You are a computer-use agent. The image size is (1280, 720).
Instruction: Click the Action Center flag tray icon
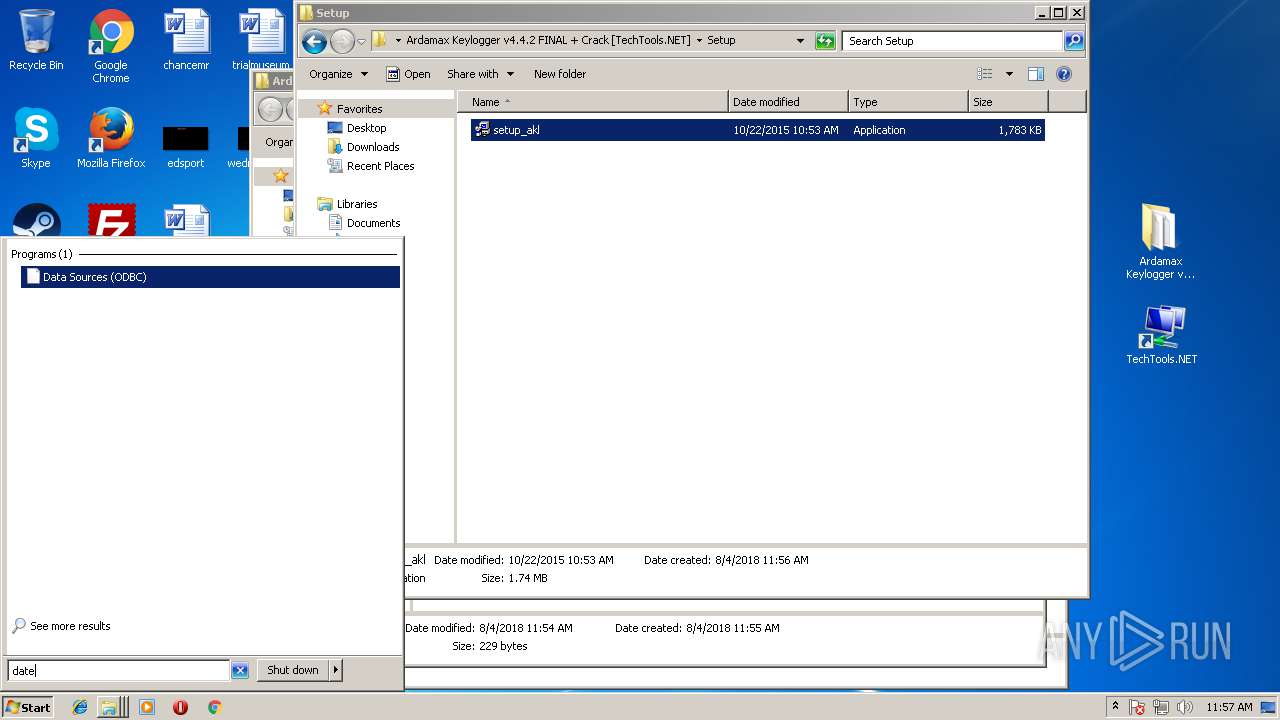[x=1138, y=707]
